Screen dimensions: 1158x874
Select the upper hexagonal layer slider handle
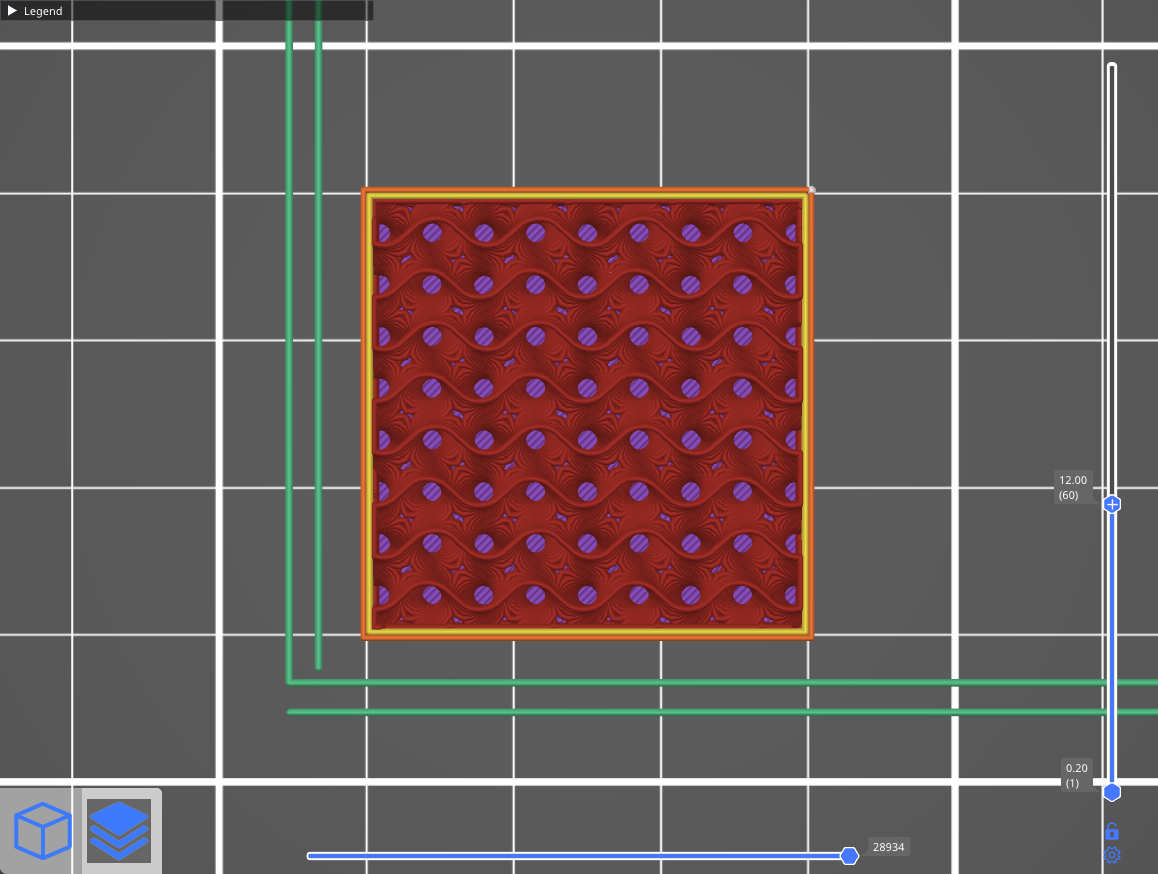(1112, 504)
